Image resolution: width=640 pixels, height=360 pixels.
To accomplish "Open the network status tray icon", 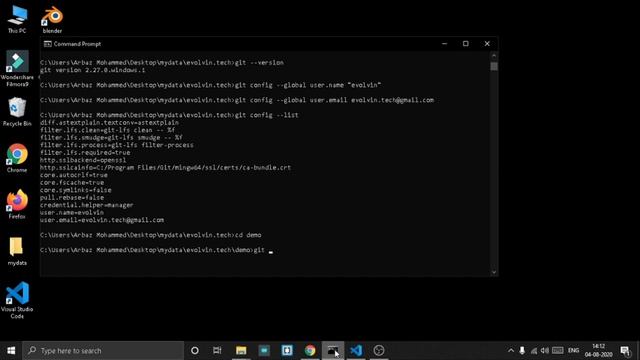I will 533,351.
